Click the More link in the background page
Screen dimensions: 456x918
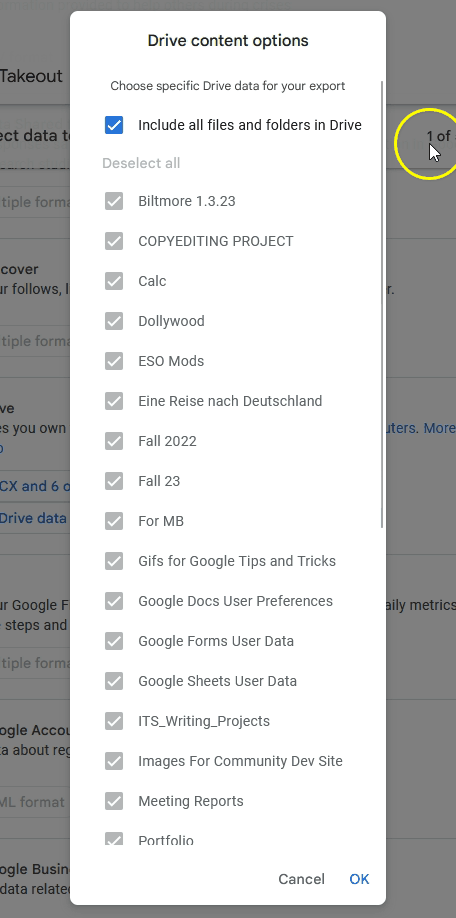[x=440, y=428]
